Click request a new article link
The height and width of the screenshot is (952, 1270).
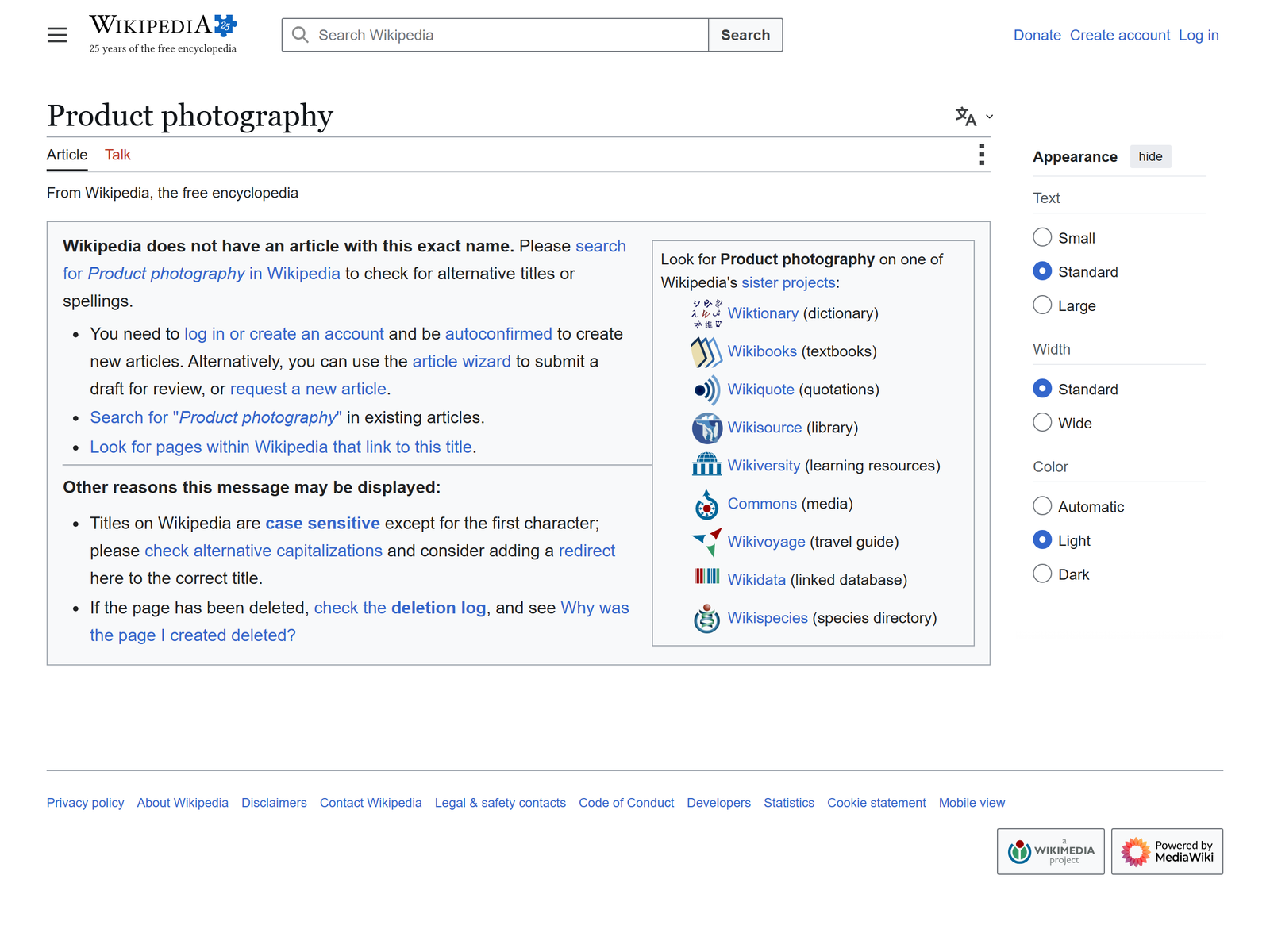pos(308,390)
